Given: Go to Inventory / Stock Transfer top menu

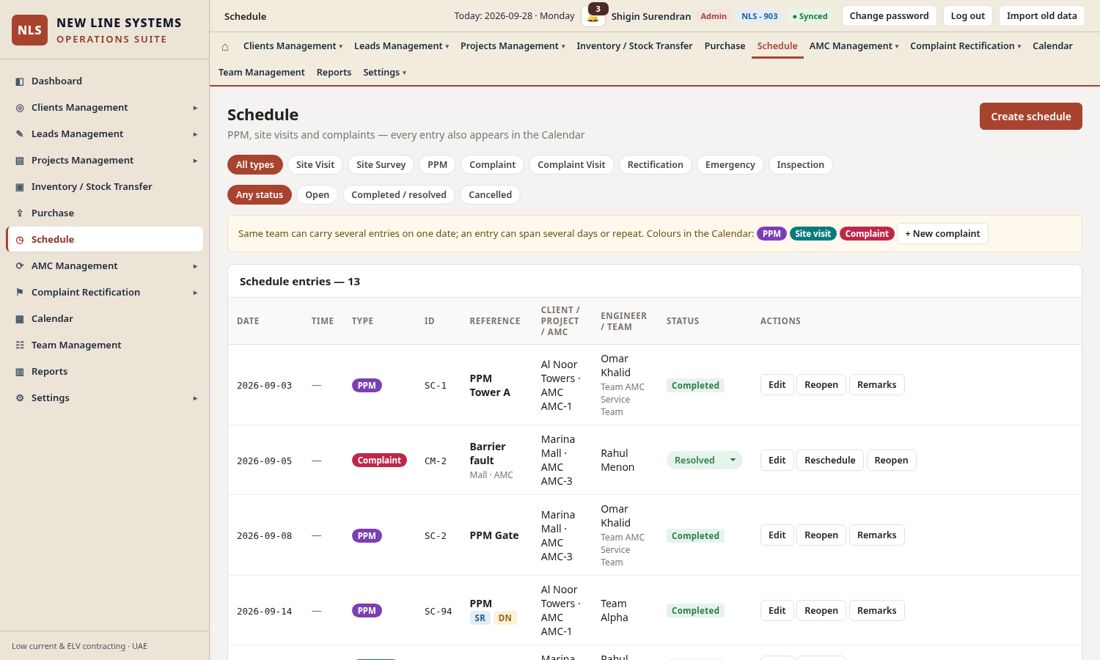Looking at the screenshot, I should pos(634,46).
